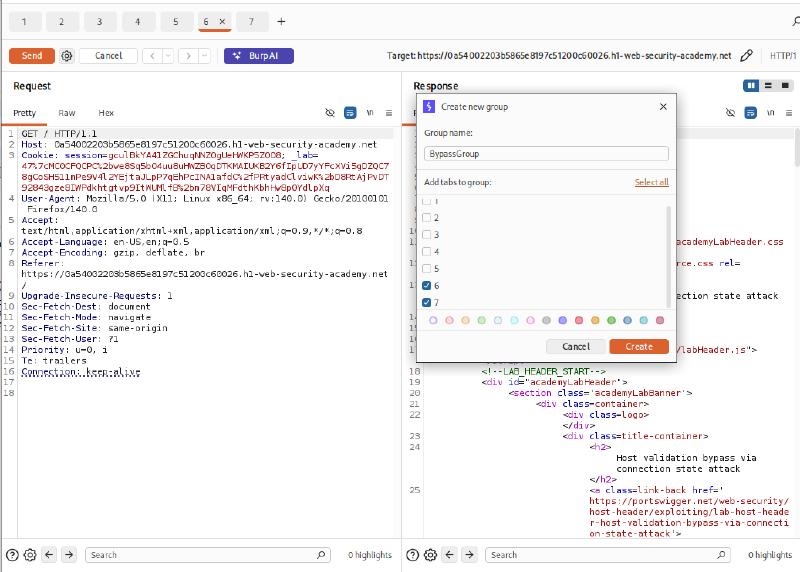Pick the gray color swatch for the group

pyautogui.click(x=546, y=320)
